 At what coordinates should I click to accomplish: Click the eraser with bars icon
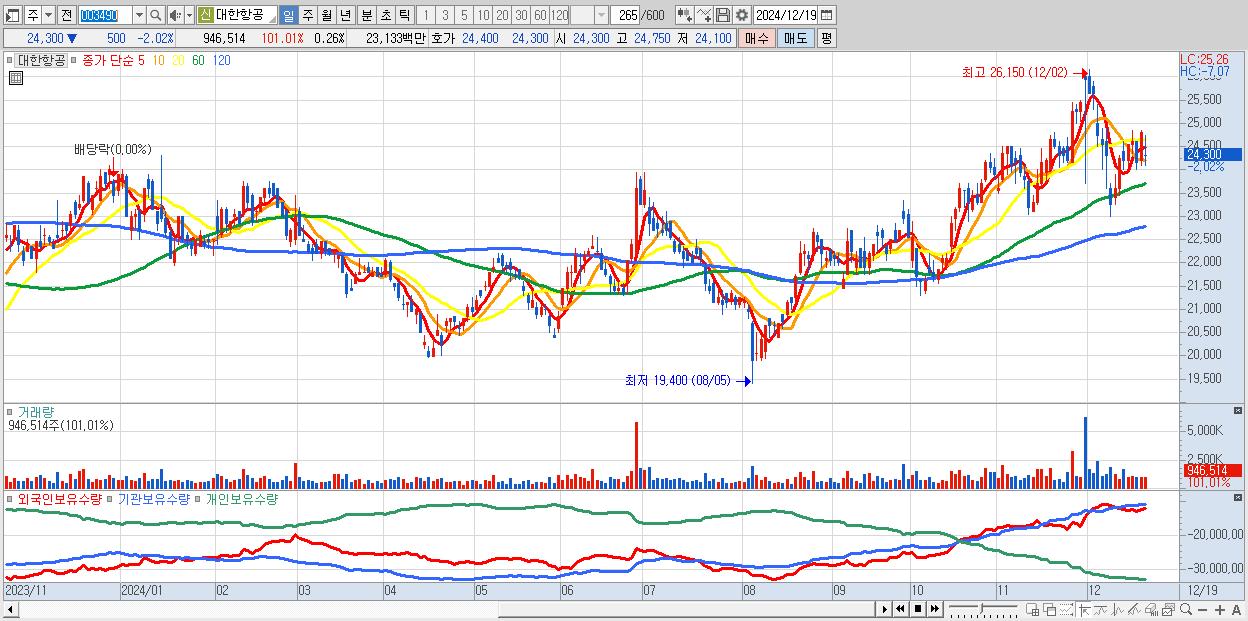(1151, 609)
